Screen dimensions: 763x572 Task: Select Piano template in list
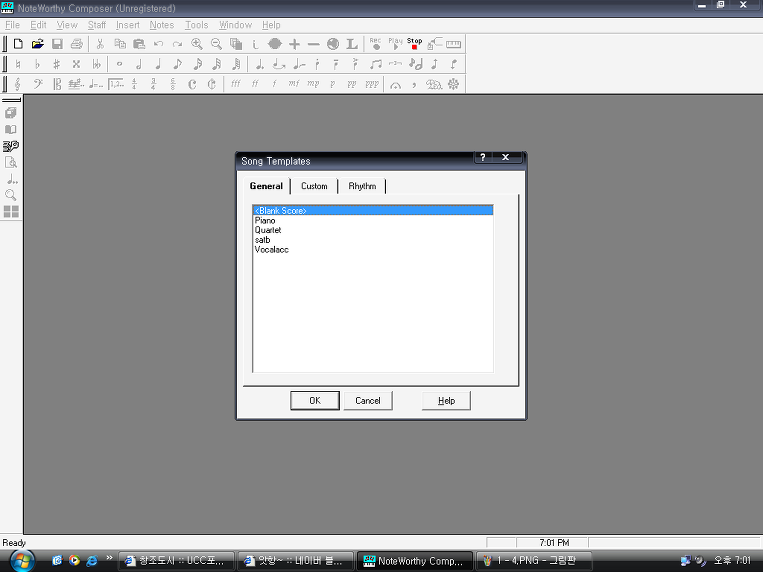click(x=373, y=220)
